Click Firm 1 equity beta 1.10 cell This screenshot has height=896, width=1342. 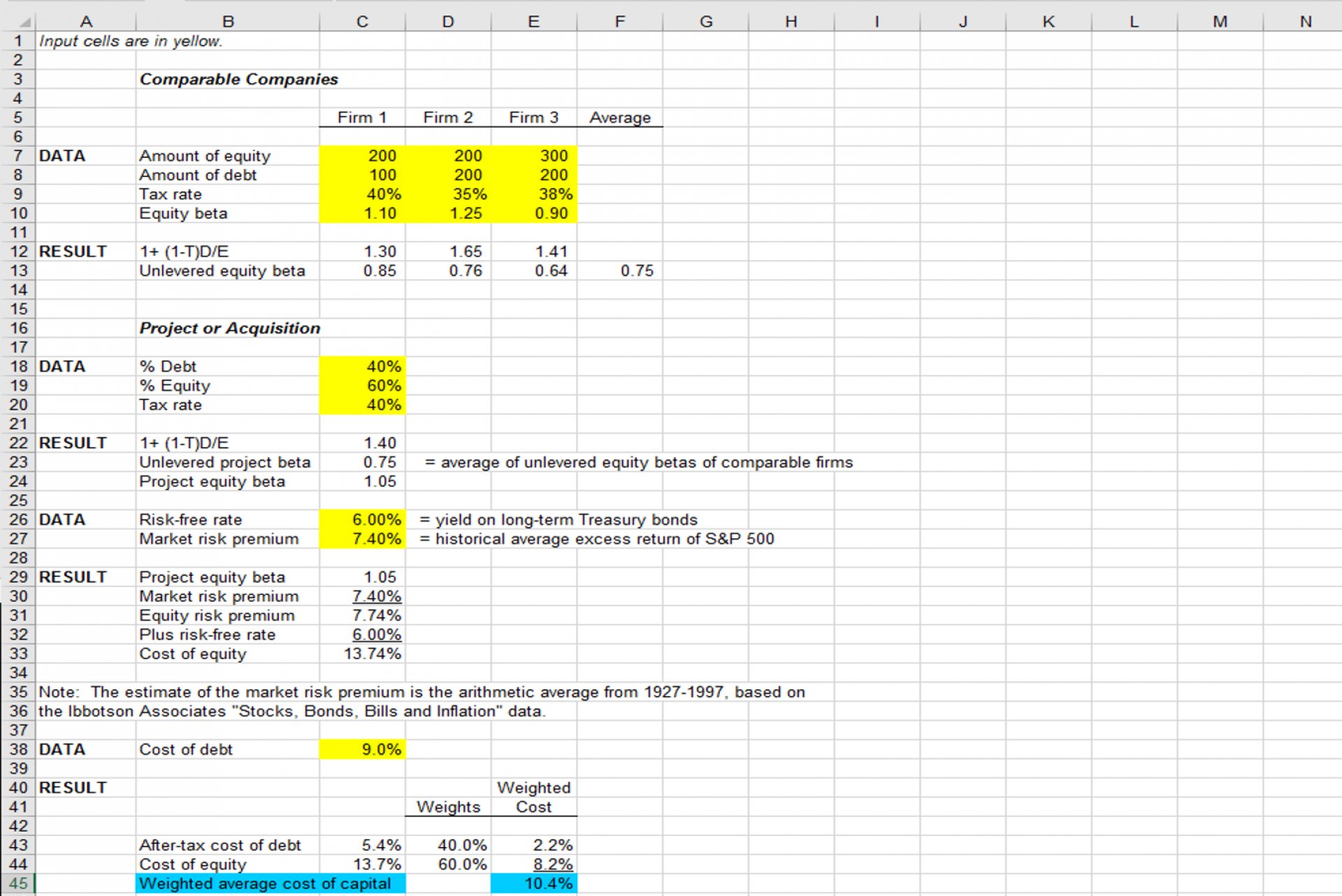(x=362, y=213)
